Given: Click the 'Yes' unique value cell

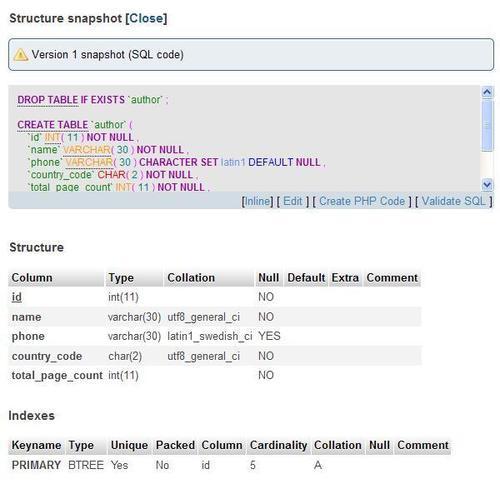Looking at the screenshot, I should [x=119, y=465].
